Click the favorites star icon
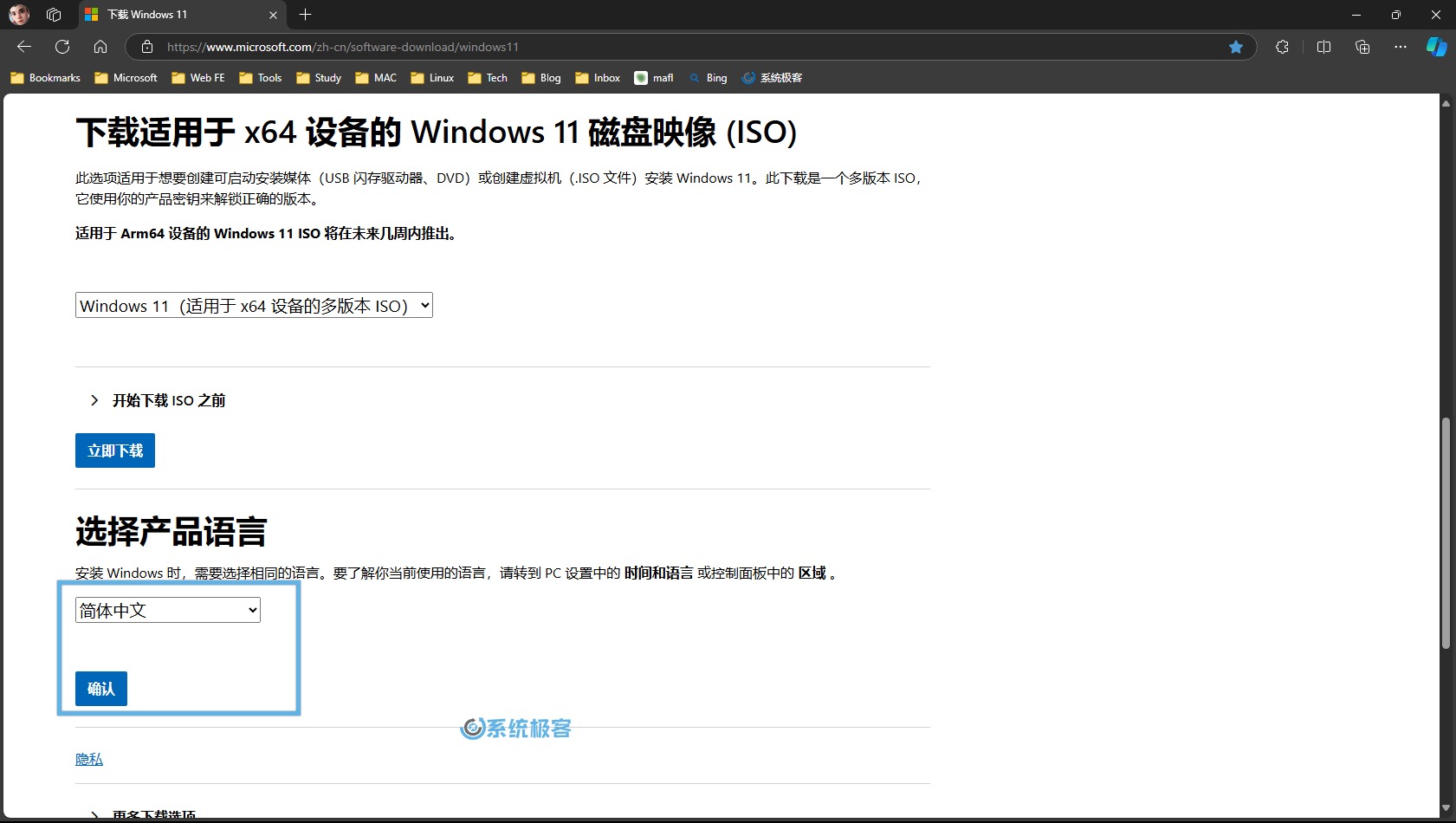 (1236, 47)
